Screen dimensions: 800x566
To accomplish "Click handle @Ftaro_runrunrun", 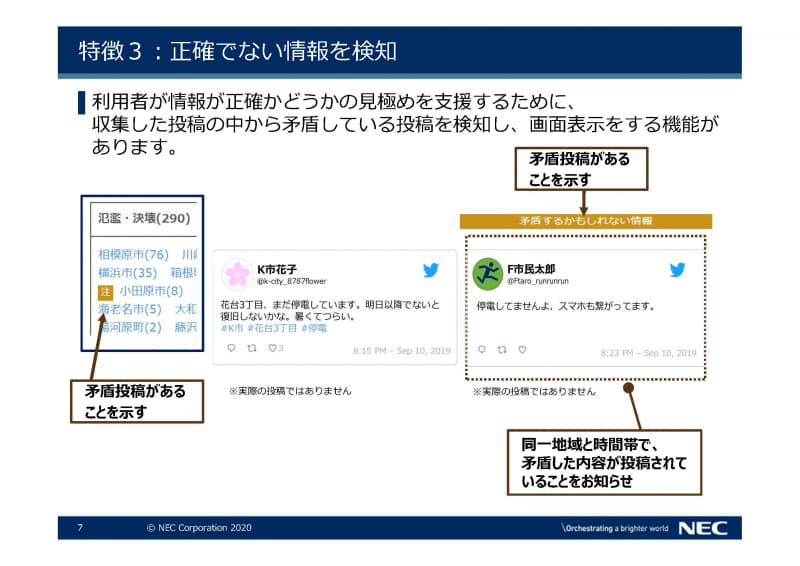I will (538, 281).
